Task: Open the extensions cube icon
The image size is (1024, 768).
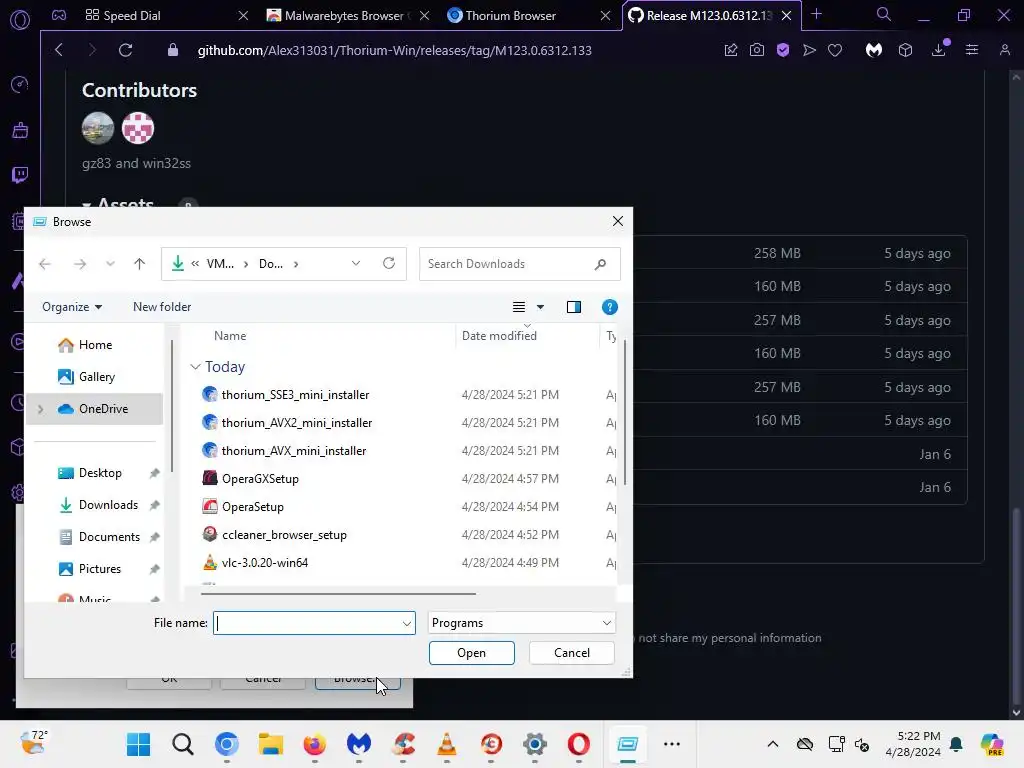Action: pos(905,50)
